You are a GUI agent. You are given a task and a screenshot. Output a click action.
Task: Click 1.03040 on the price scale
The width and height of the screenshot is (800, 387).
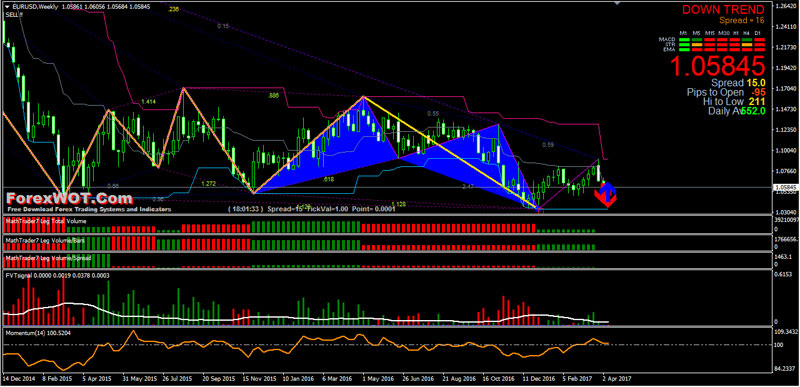point(786,212)
